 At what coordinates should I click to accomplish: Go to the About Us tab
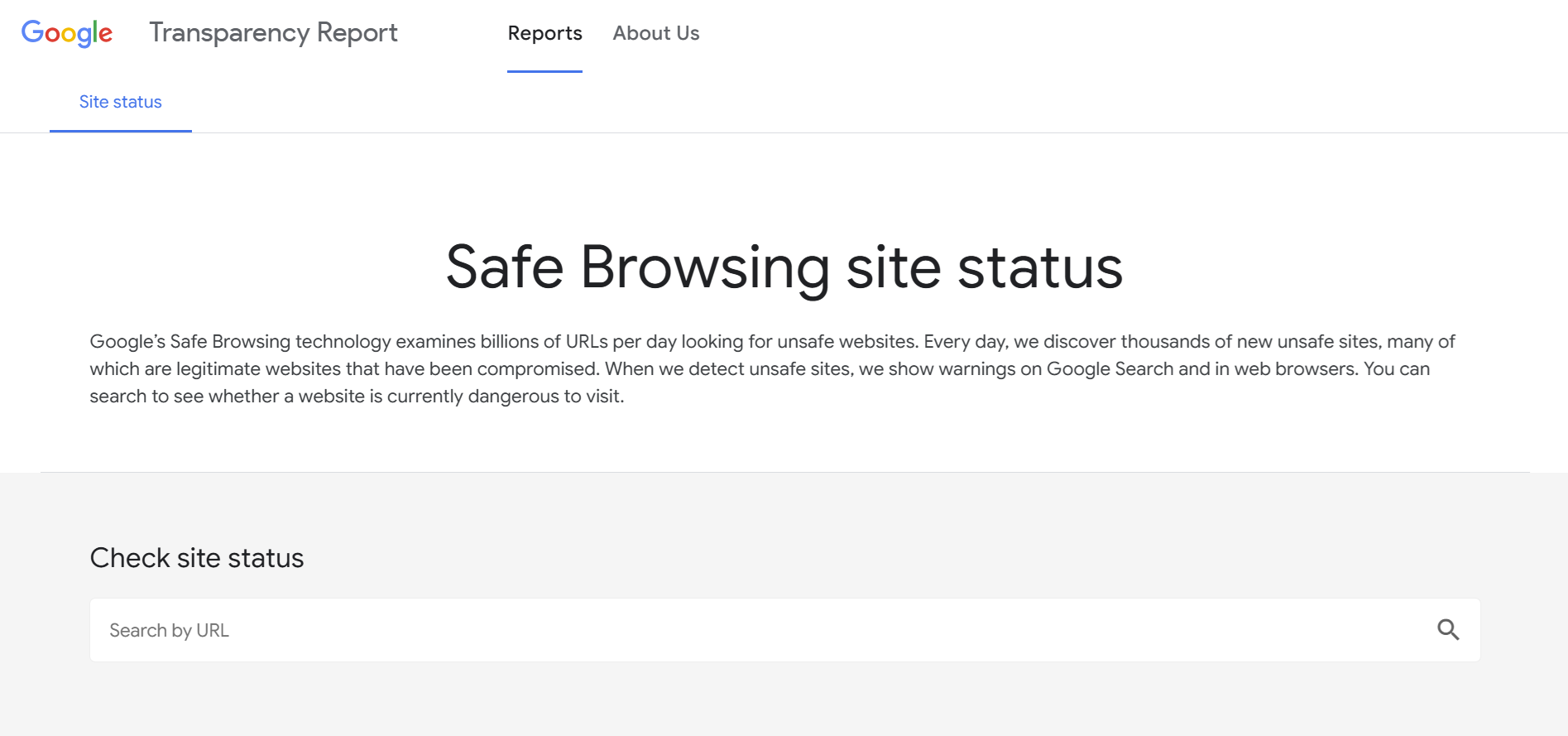(x=656, y=33)
